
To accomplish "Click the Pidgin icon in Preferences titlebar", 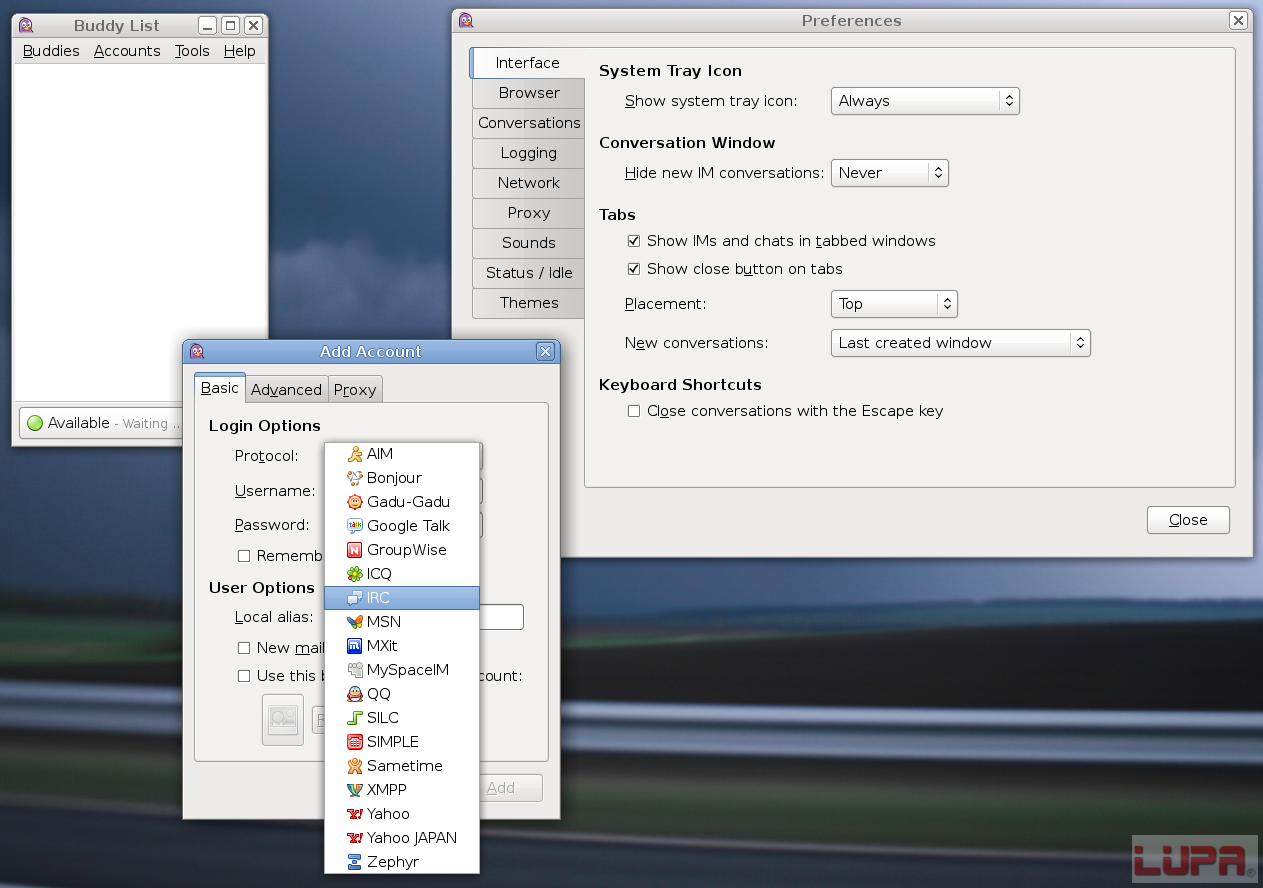I will (x=465, y=20).
